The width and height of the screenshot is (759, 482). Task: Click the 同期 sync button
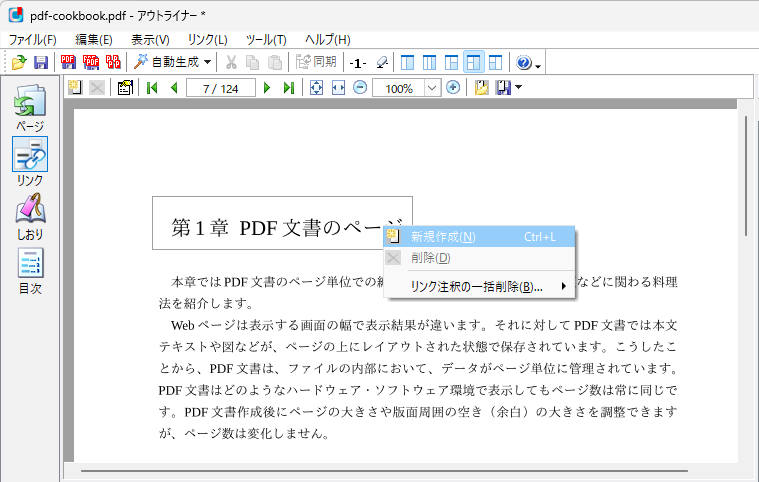(316, 63)
